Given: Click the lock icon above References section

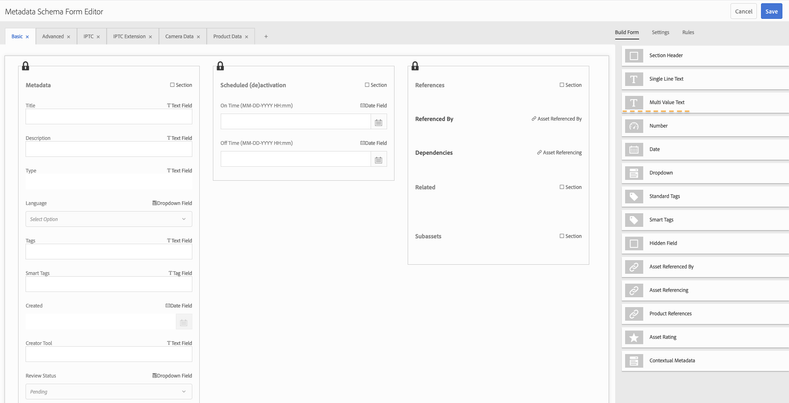Looking at the screenshot, I should (x=415, y=66).
